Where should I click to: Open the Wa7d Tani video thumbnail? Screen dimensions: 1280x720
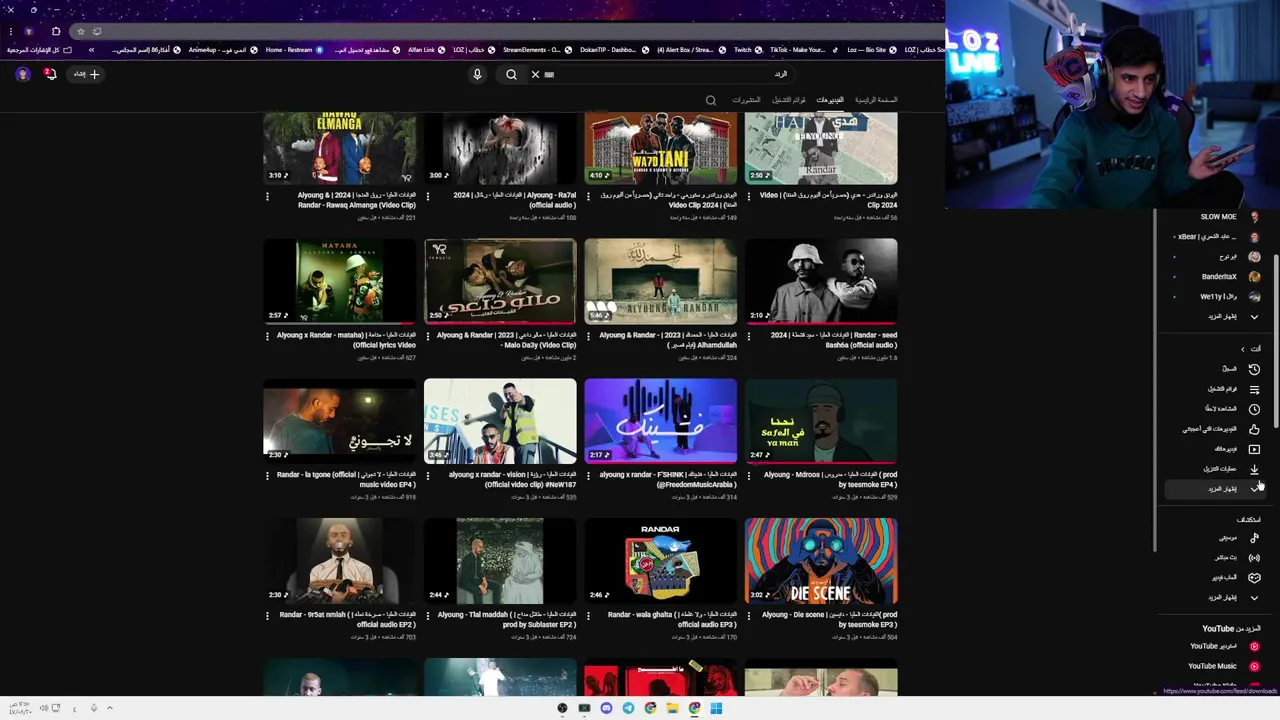661,148
